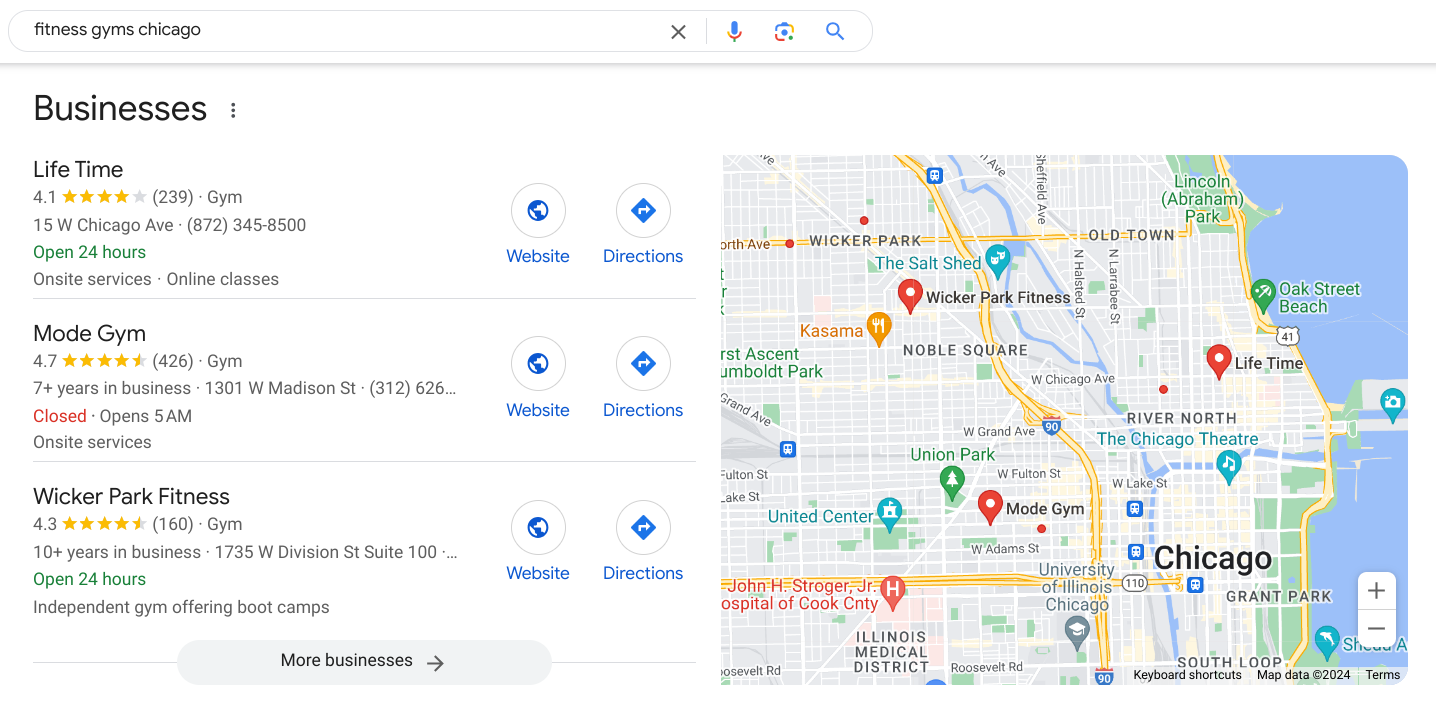
Task: Click Wicker Park Fitness review count (160)
Action: tap(173, 524)
